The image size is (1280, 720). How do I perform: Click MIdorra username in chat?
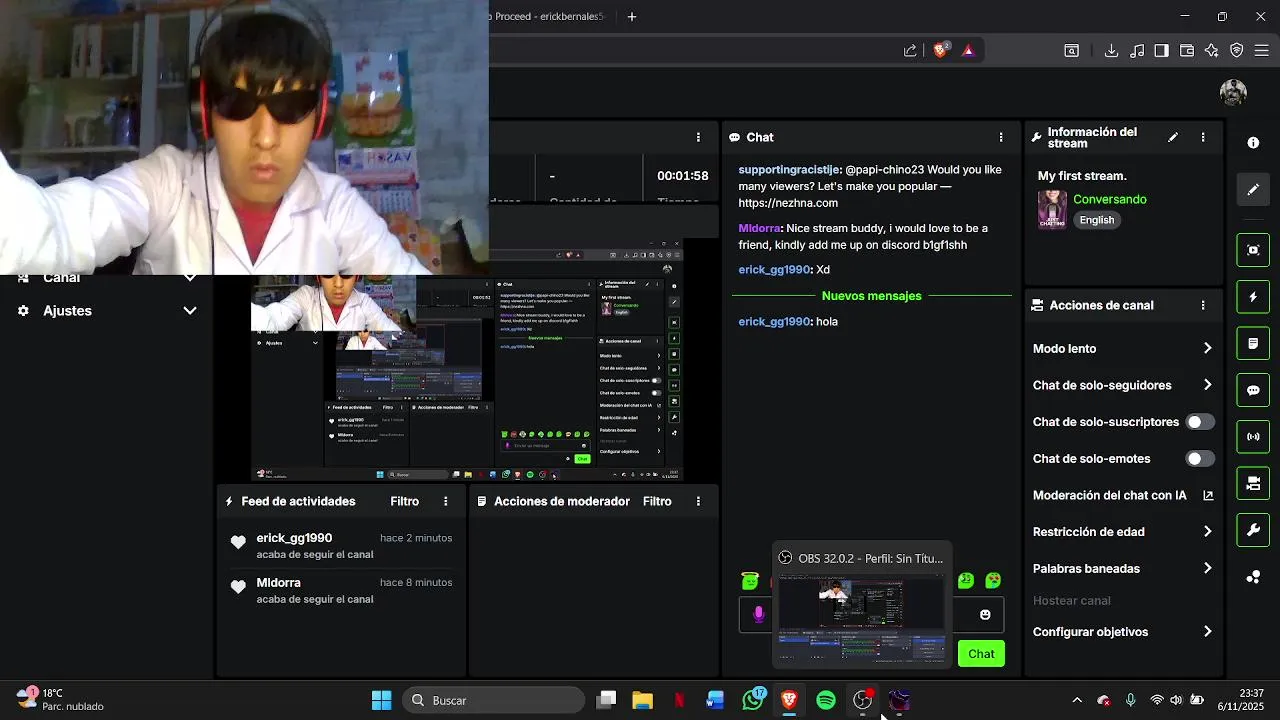[x=760, y=229]
